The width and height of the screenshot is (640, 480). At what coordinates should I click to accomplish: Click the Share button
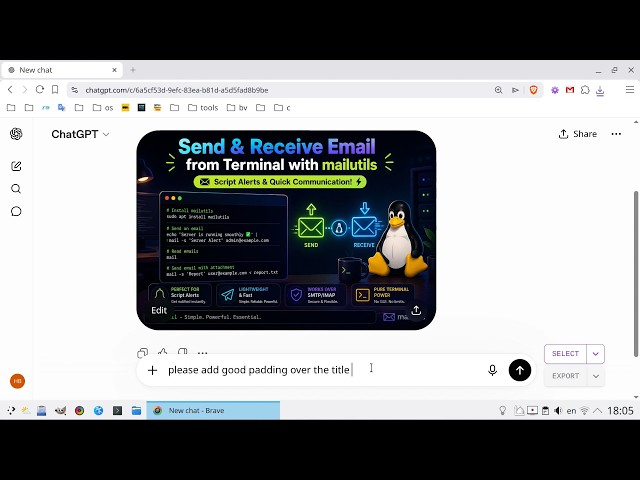point(578,134)
